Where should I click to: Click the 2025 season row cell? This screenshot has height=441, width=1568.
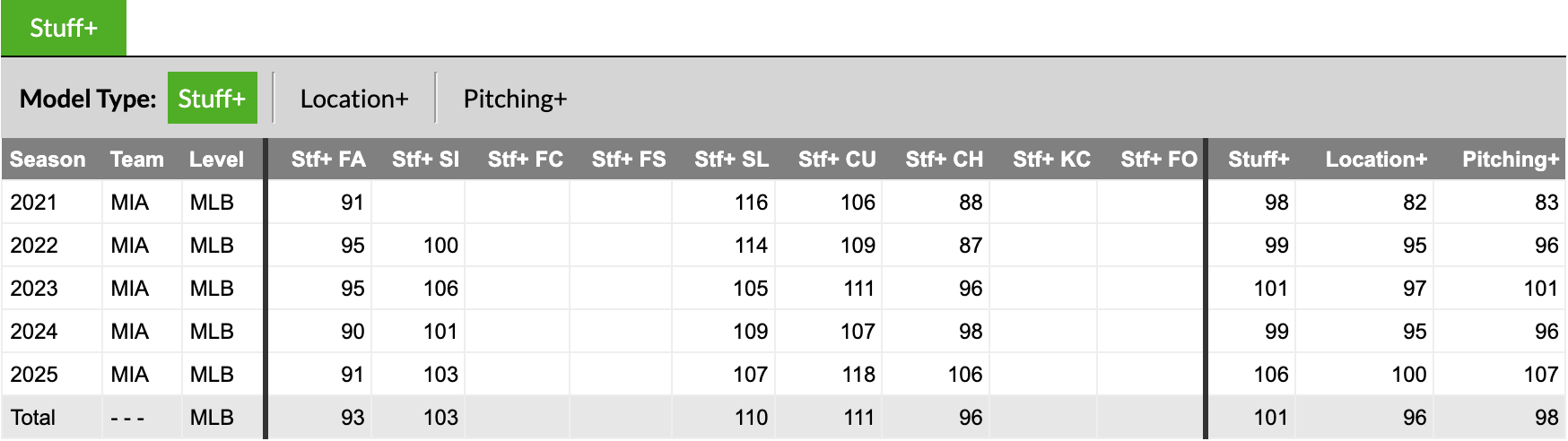pos(34,375)
